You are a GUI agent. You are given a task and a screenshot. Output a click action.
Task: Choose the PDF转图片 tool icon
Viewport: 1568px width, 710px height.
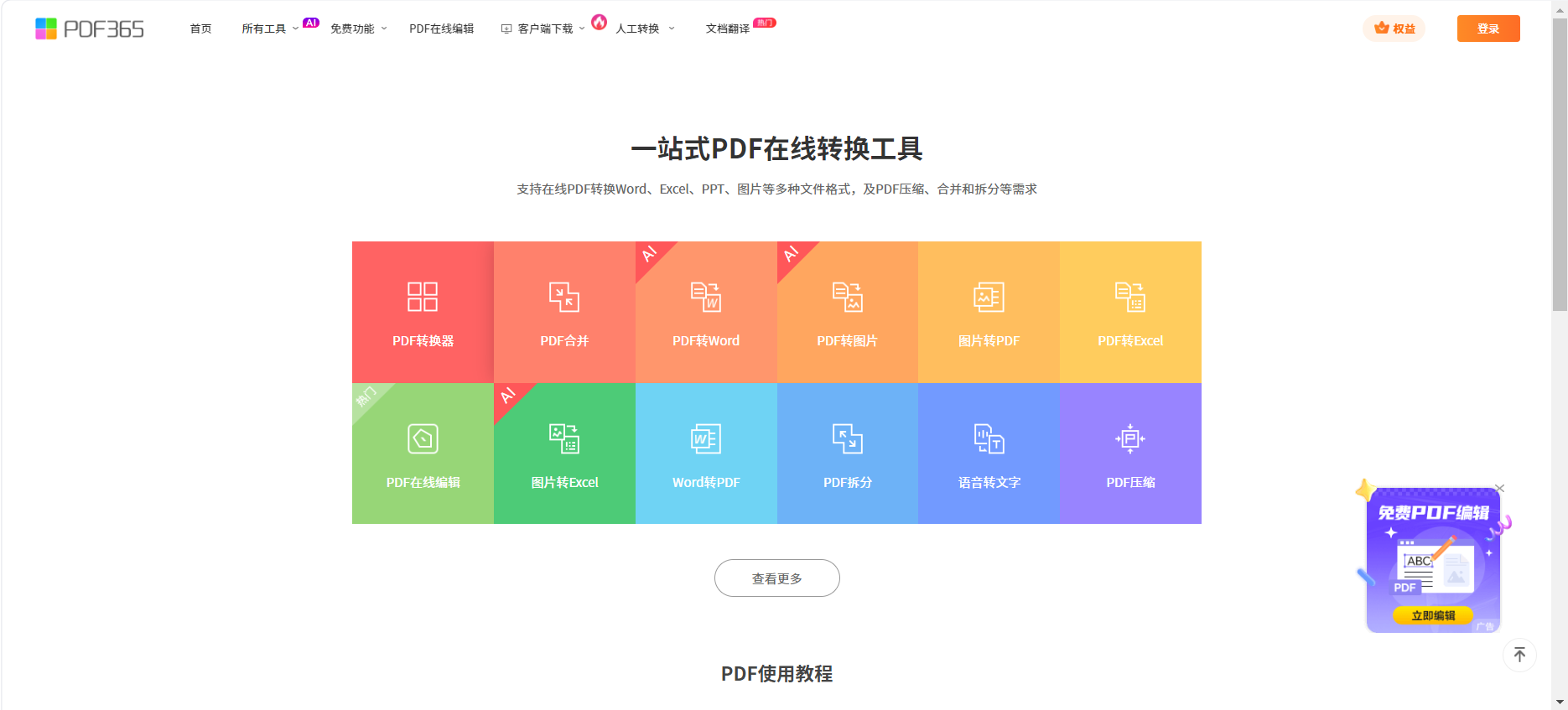847,297
